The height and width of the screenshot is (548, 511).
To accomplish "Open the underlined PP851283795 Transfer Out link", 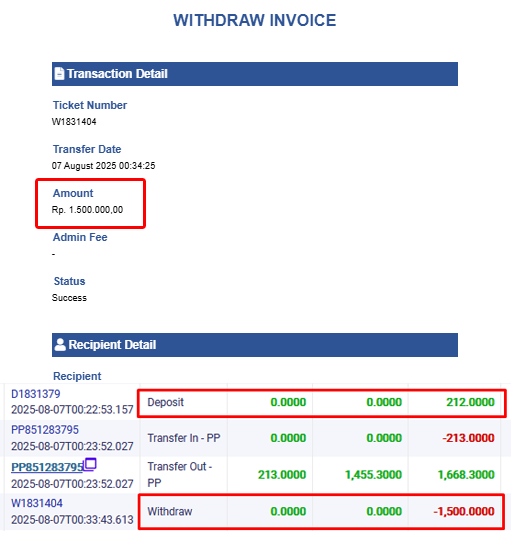I will (47, 467).
